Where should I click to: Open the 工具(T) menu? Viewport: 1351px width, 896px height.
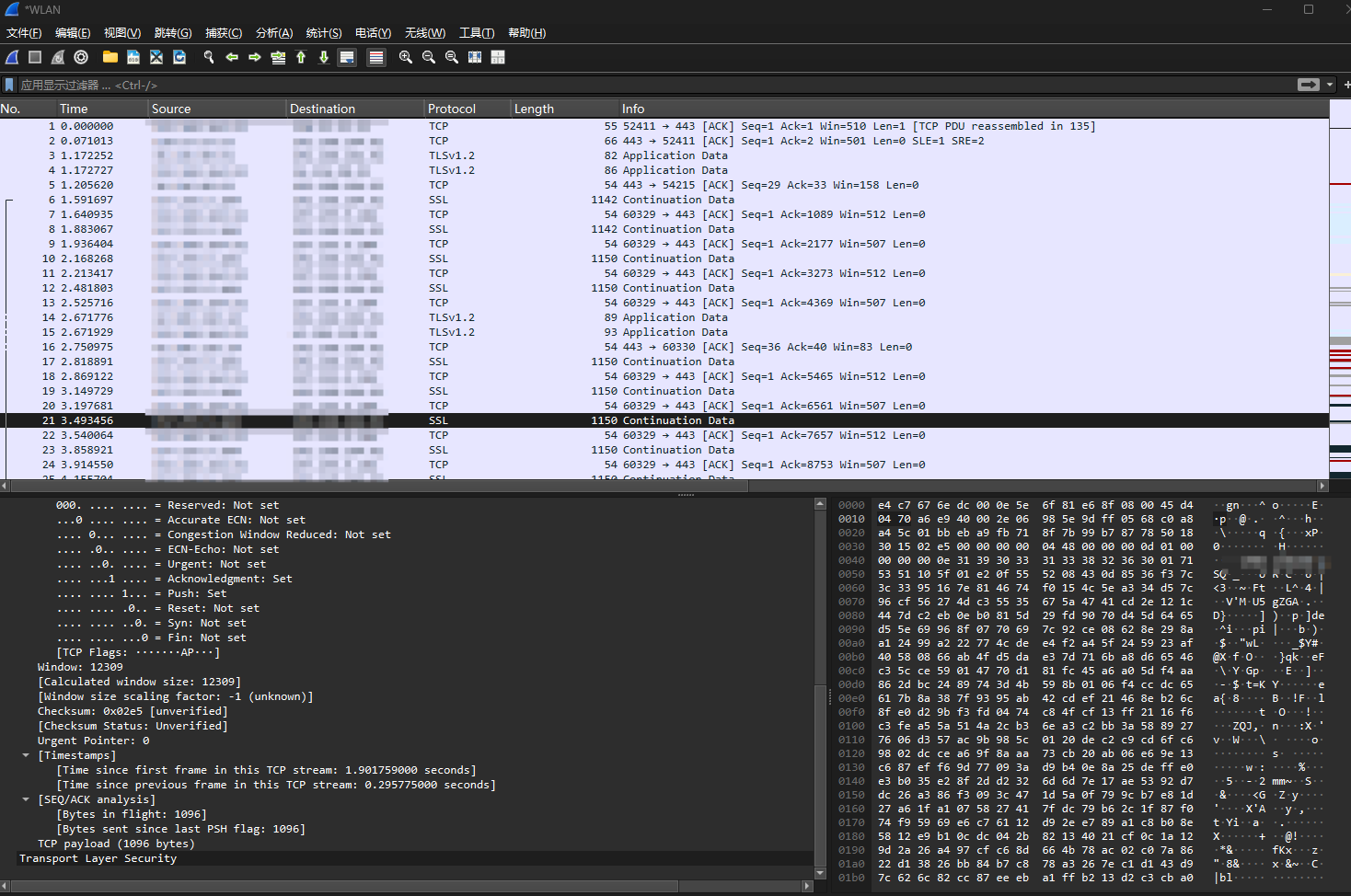tap(477, 33)
